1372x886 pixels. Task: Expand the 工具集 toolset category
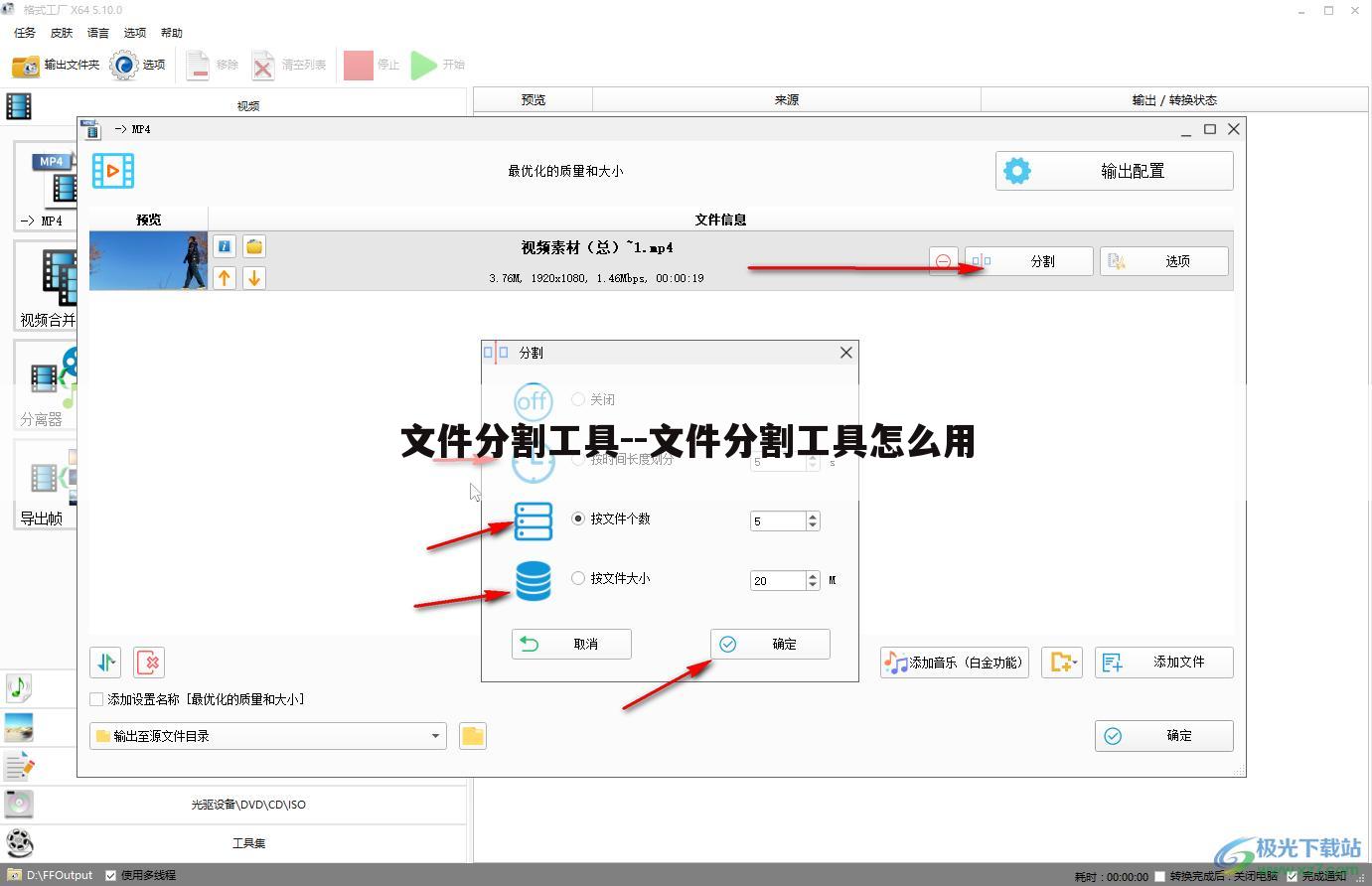pyautogui.click(x=248, y=843)
